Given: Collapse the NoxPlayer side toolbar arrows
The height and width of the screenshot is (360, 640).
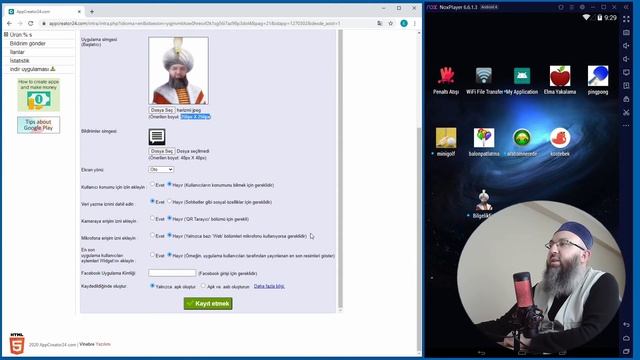Looking at the screenshot, I should pos(627,7).
